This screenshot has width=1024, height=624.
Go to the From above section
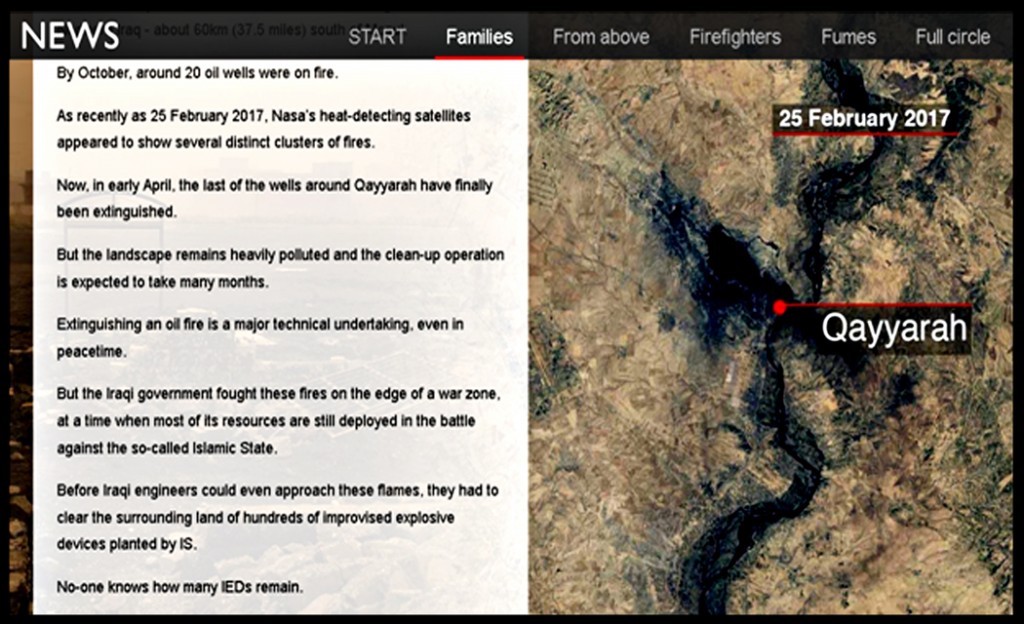click(601, 37)
